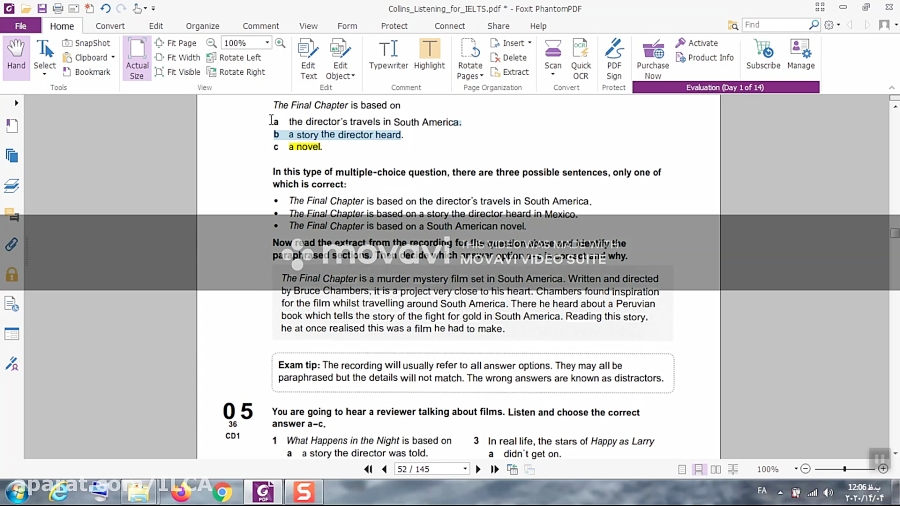Click Purchase Now

pos(653,59)
